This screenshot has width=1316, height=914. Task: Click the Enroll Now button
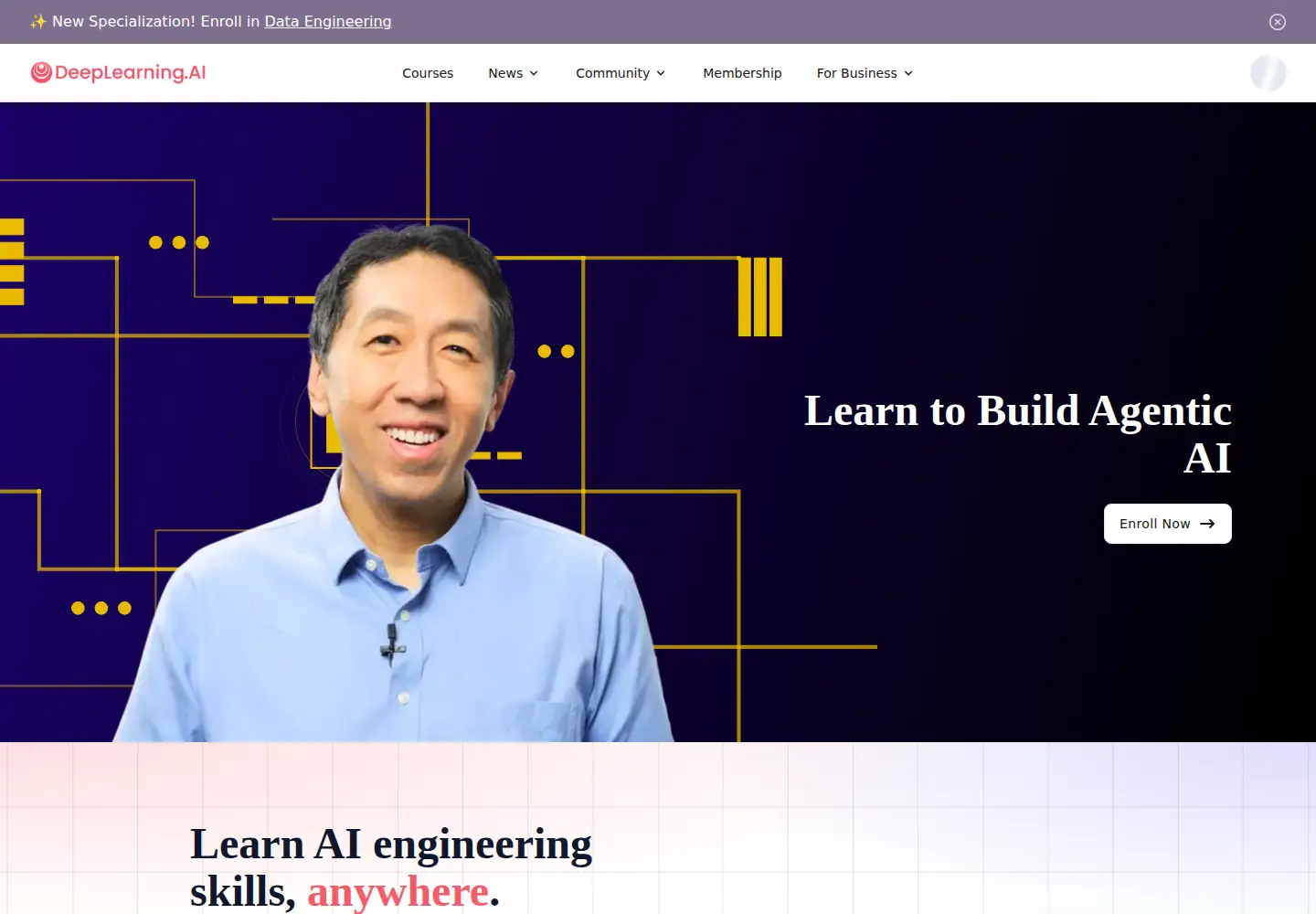tap(1168, 524)
